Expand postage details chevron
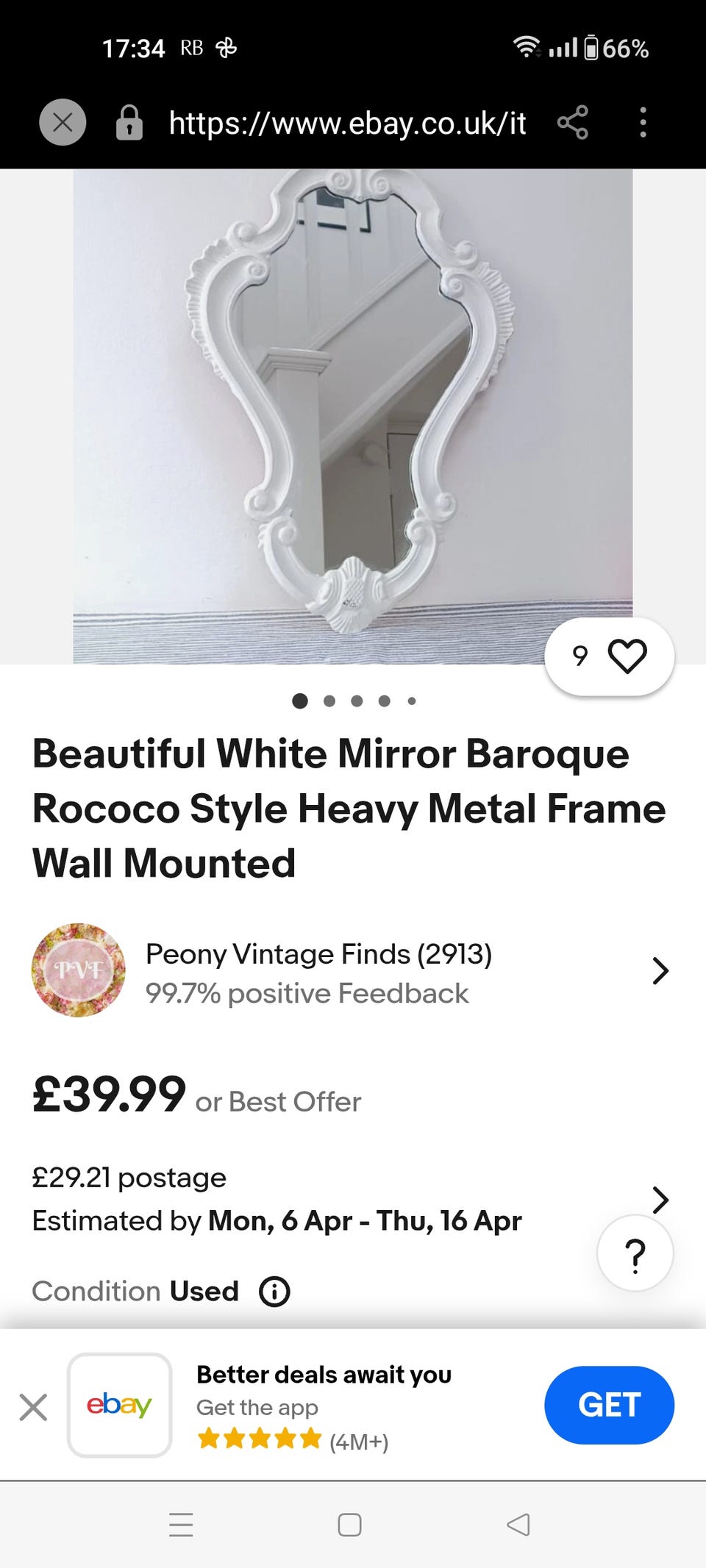The image size is (706, 1568). [660, 1199]
